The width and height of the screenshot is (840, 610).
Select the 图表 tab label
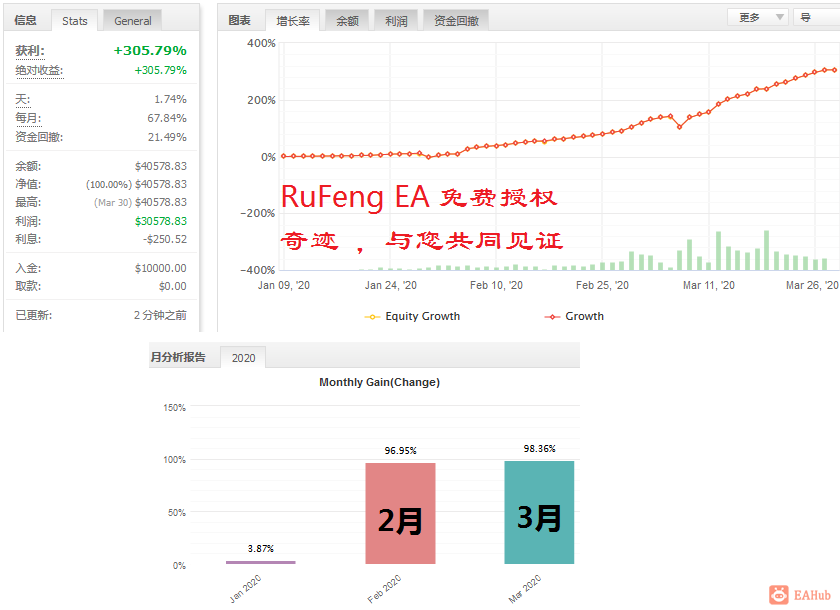(239, 20)
